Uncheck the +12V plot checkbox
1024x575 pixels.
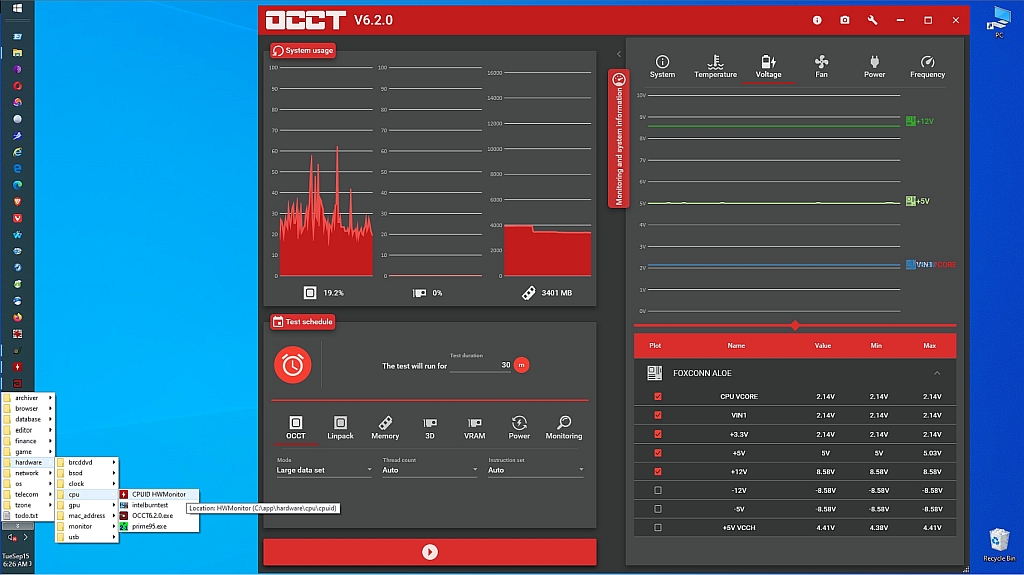click(x=658, y=471)
